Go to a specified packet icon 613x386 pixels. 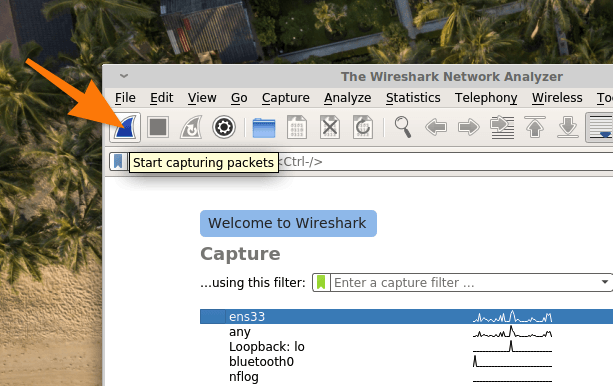[x=502, y=127]
